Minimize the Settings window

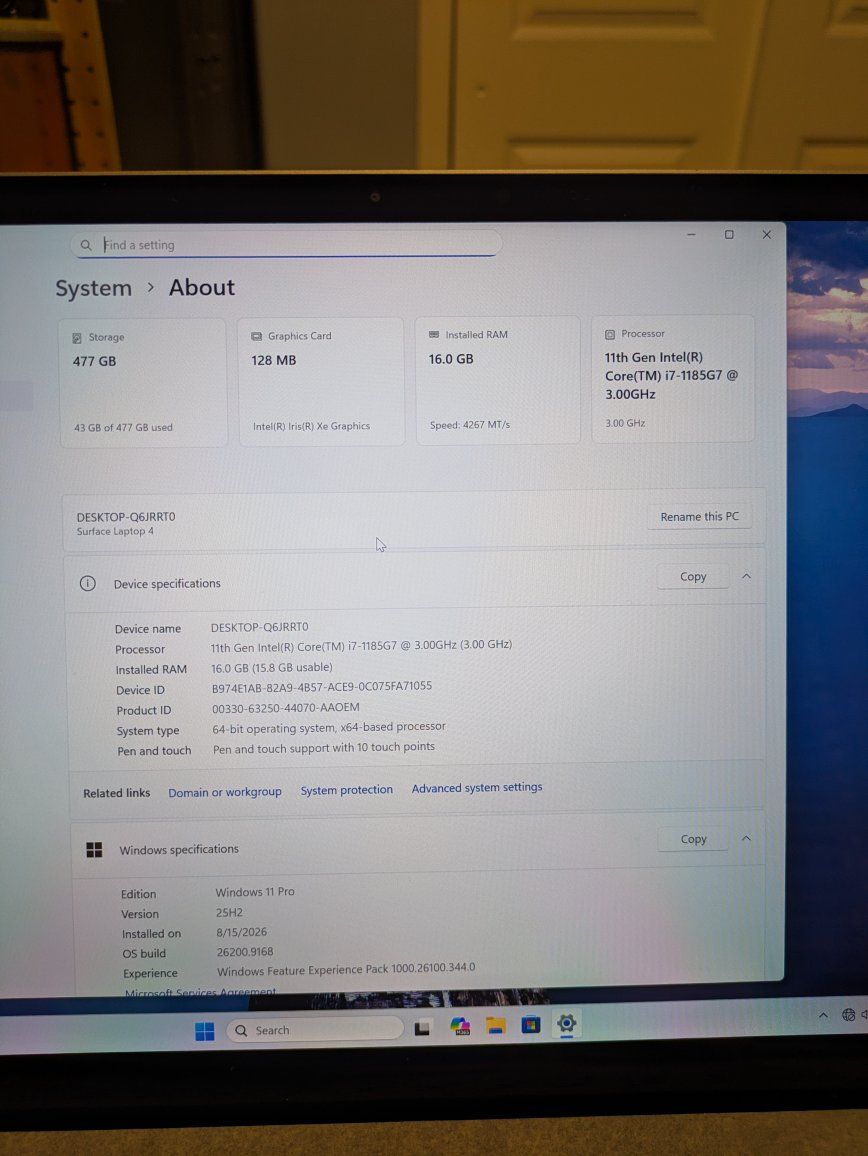[x=691, y=234]
